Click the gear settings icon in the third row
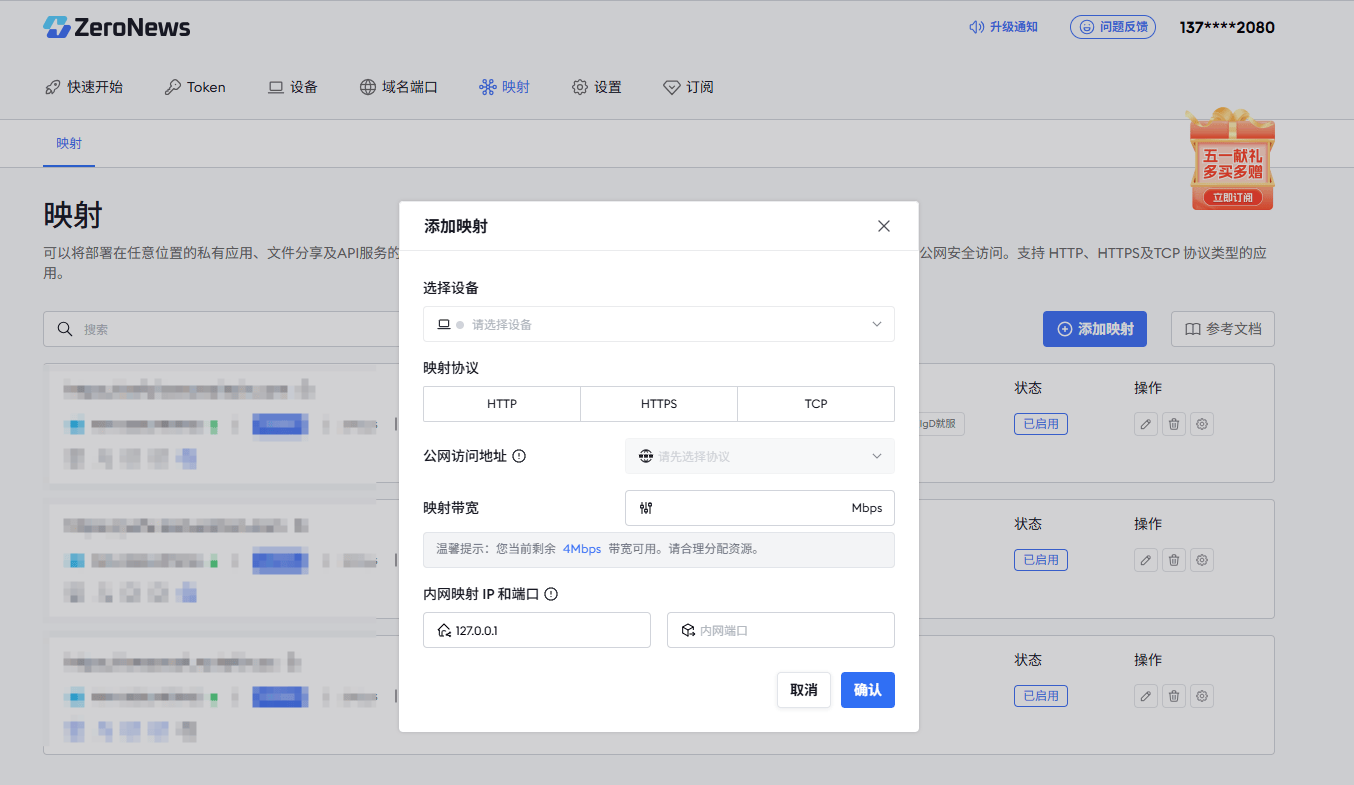 tap(1203, 696)
